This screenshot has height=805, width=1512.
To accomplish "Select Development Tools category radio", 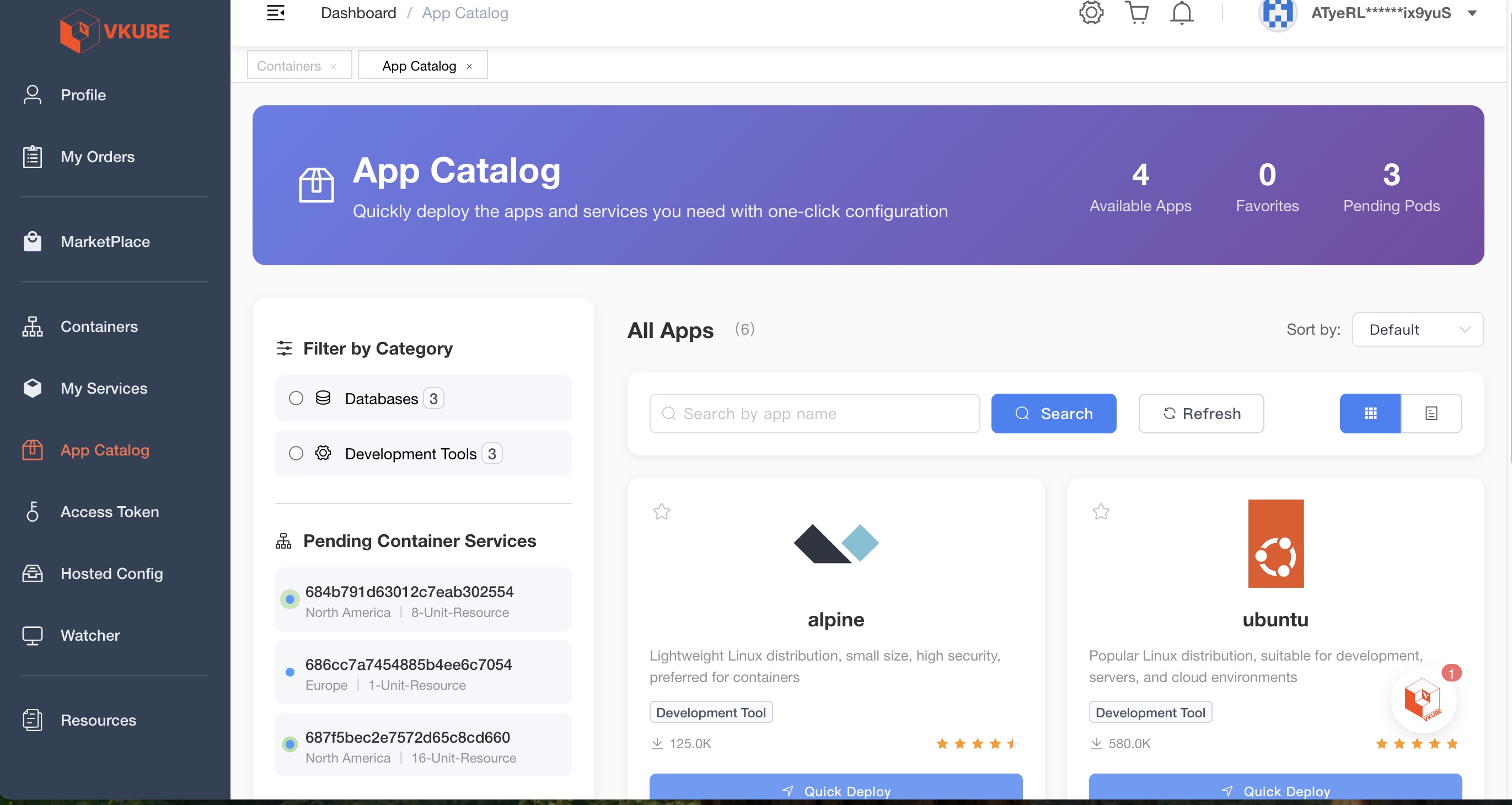I will pos(296,454).
